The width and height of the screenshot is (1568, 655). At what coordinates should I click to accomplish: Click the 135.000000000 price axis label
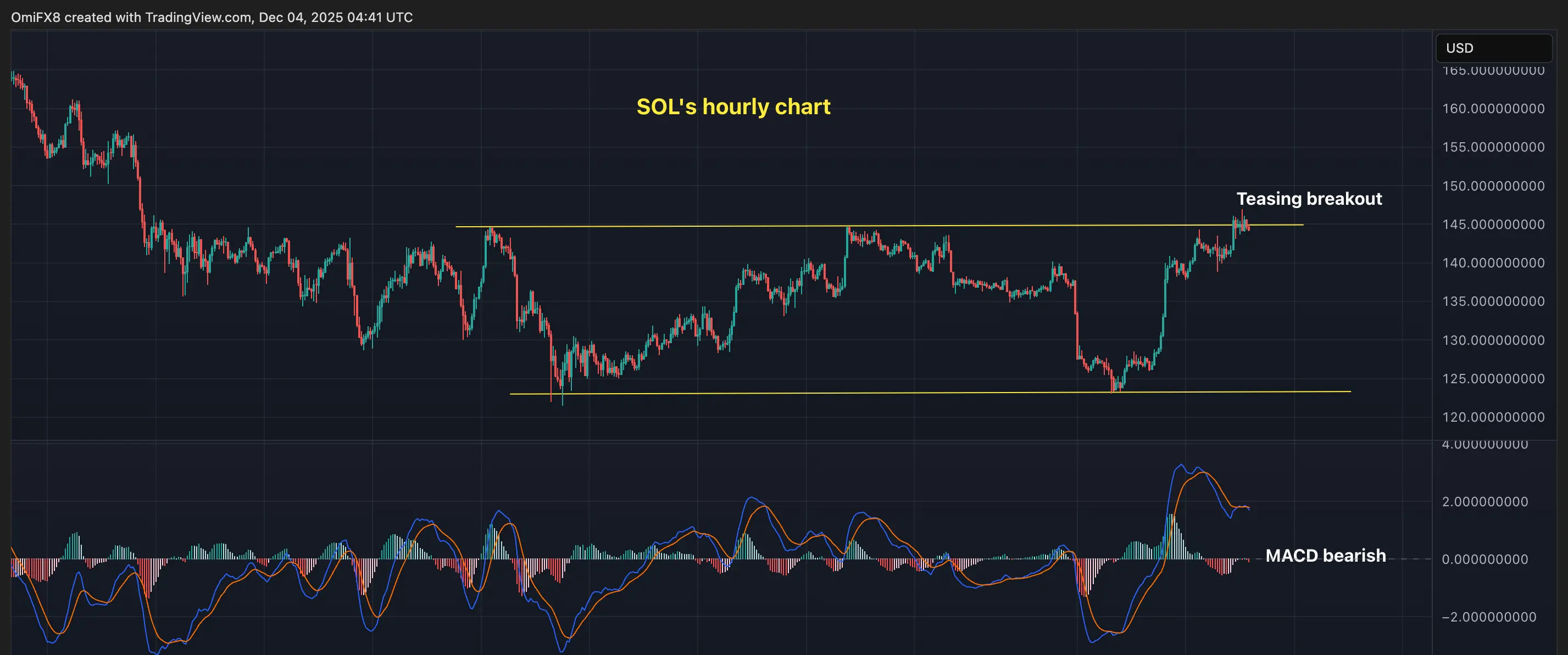click(x=1493, y=301)
